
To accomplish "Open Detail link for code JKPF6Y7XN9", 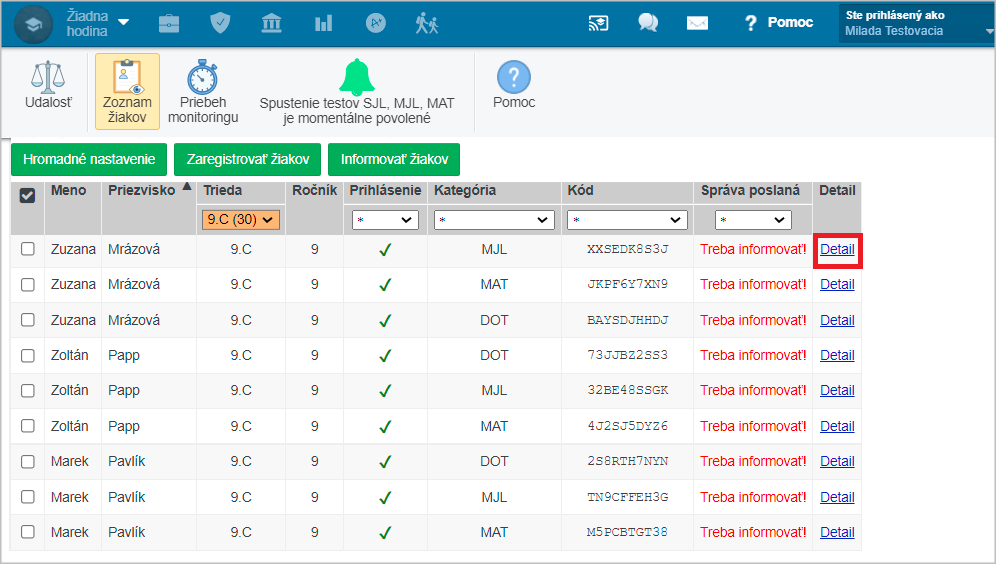I will point(837,285).
